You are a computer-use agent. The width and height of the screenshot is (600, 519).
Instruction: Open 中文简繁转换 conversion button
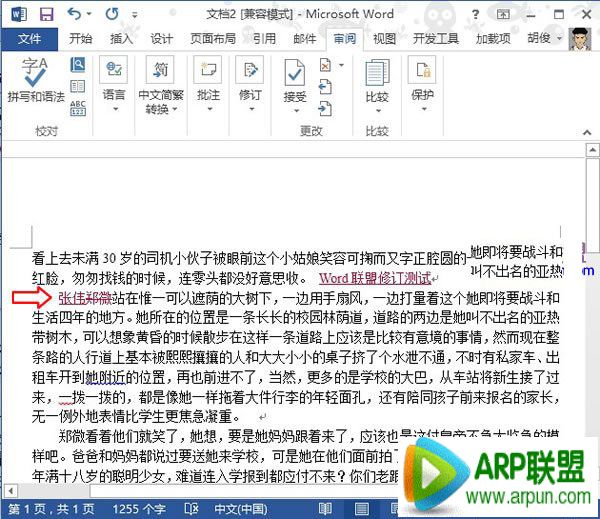[161, 85]
